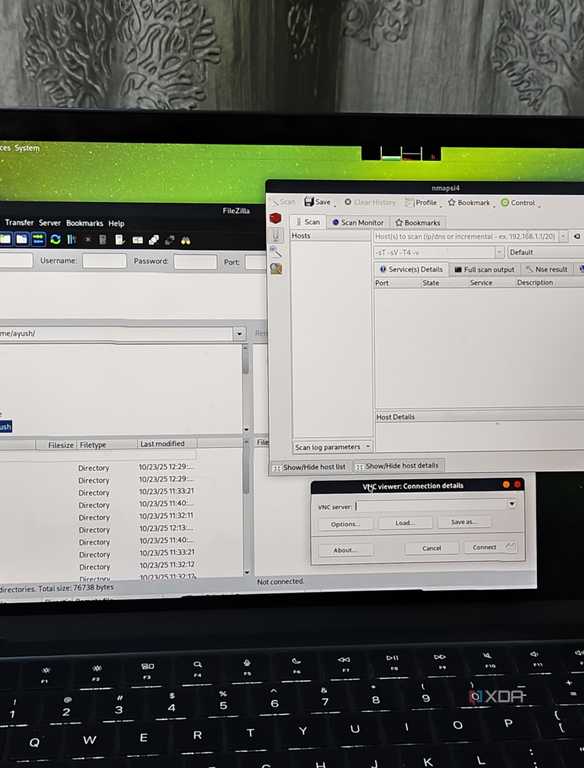Screen dimensions: 584x768
Task: Toggle FileZilla remote directory tree icon
Action: click(22, 239)
